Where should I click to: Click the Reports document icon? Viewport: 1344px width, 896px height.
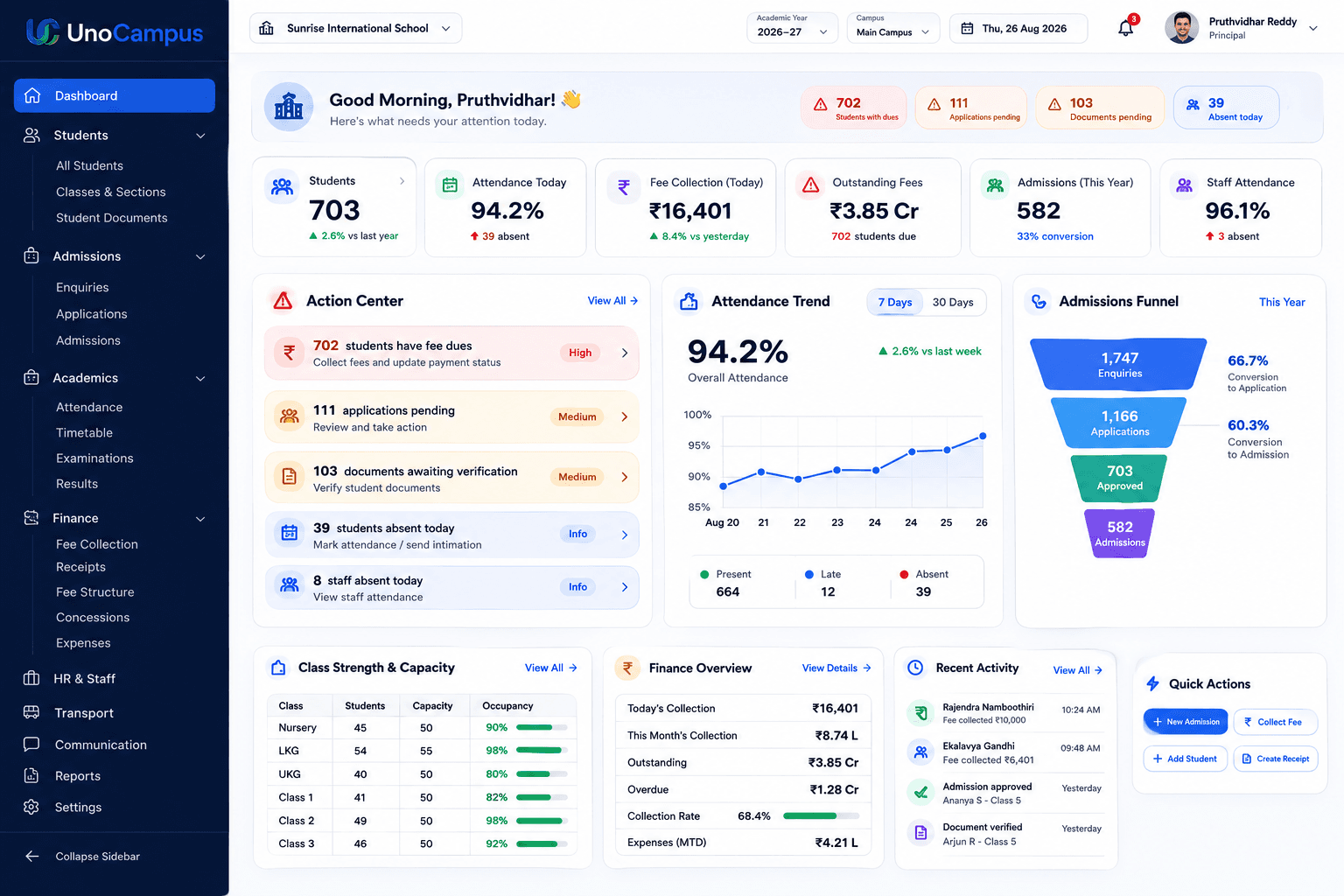pyautogui.click(x=31, y=775)
